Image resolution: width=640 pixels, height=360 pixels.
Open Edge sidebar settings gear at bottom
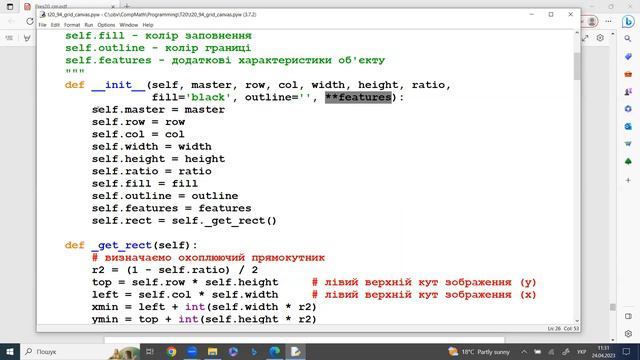[x=628, y=333]
